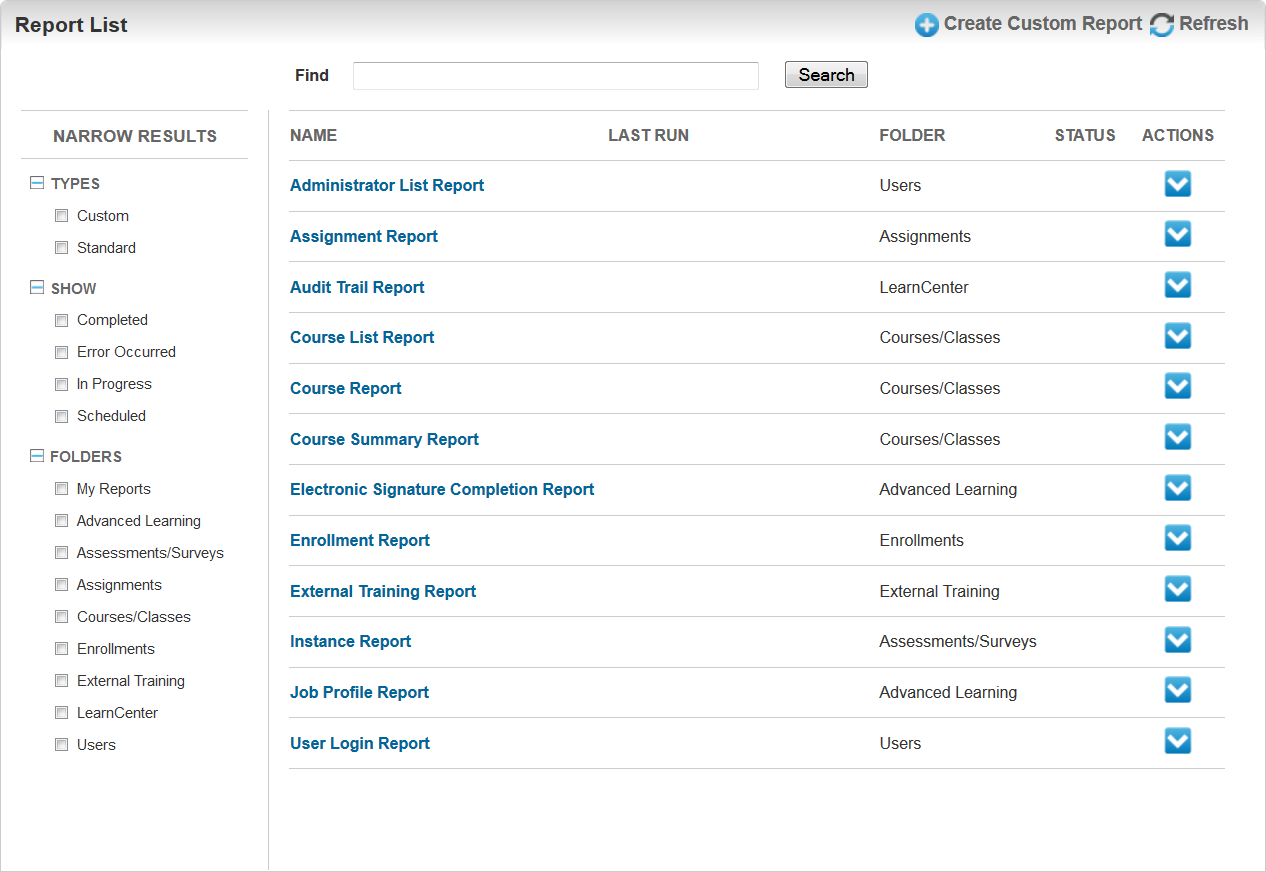The image size is (1266, 872).
Task: Click the Create Custom Report plus icon
Action: coord(927,25)
